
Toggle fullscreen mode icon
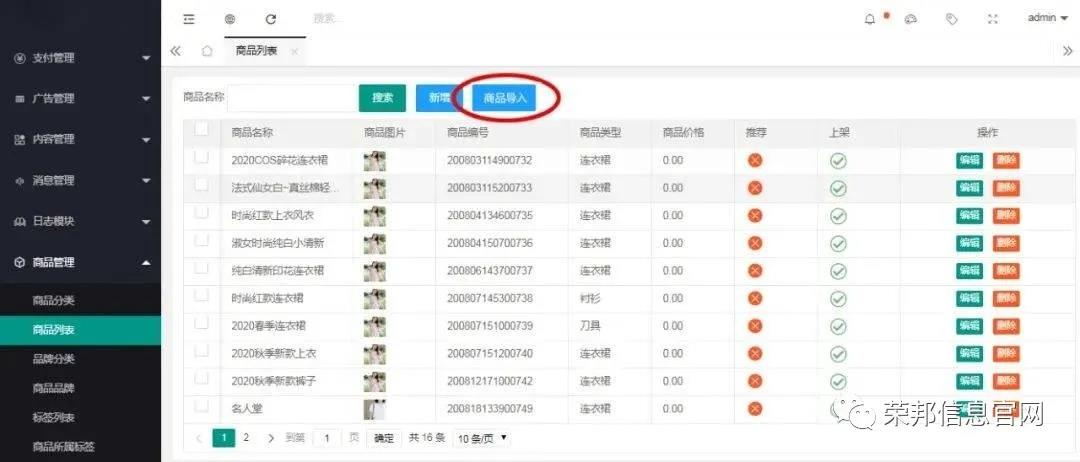coord(993,19)
